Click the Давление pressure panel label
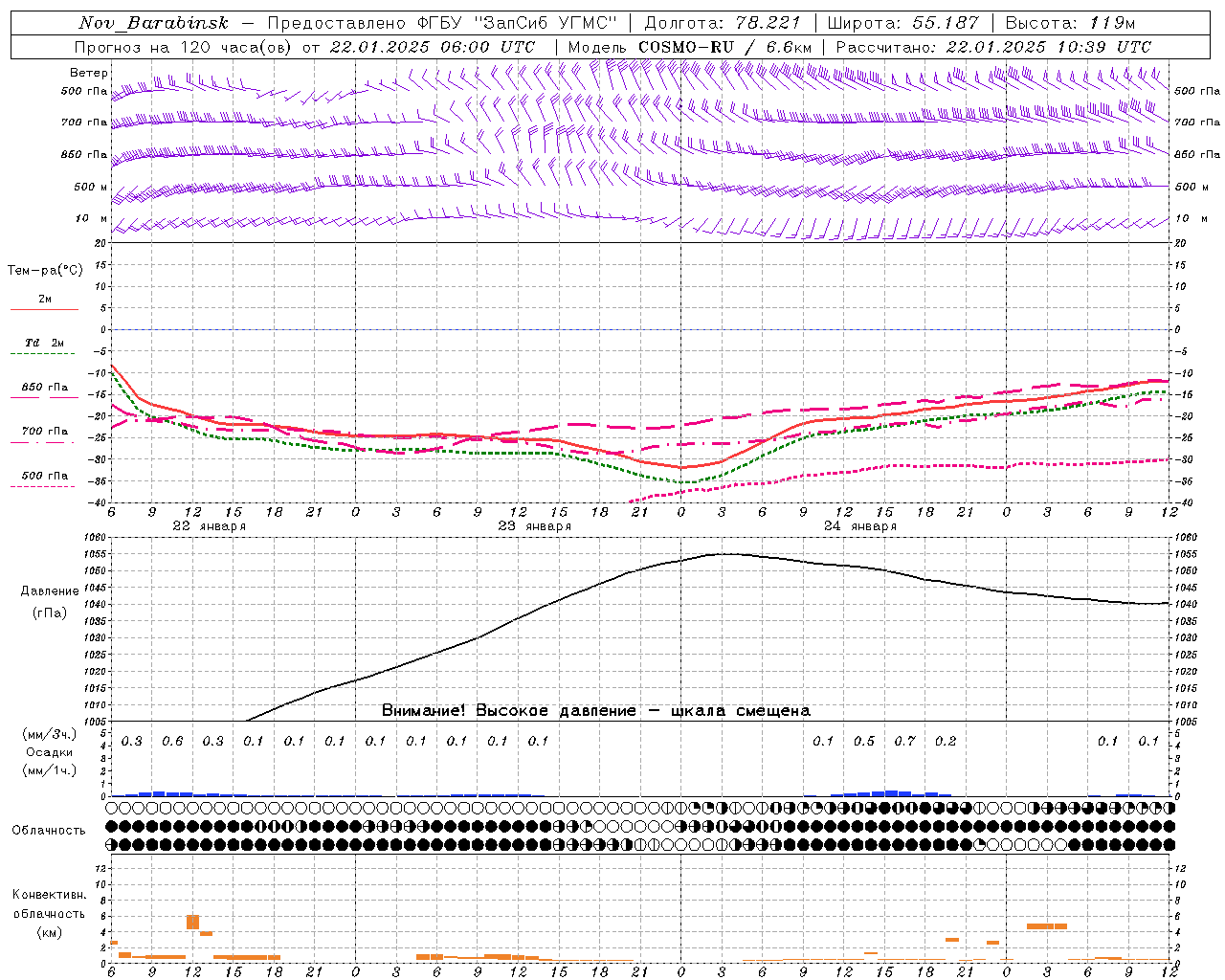 point(50,591)
